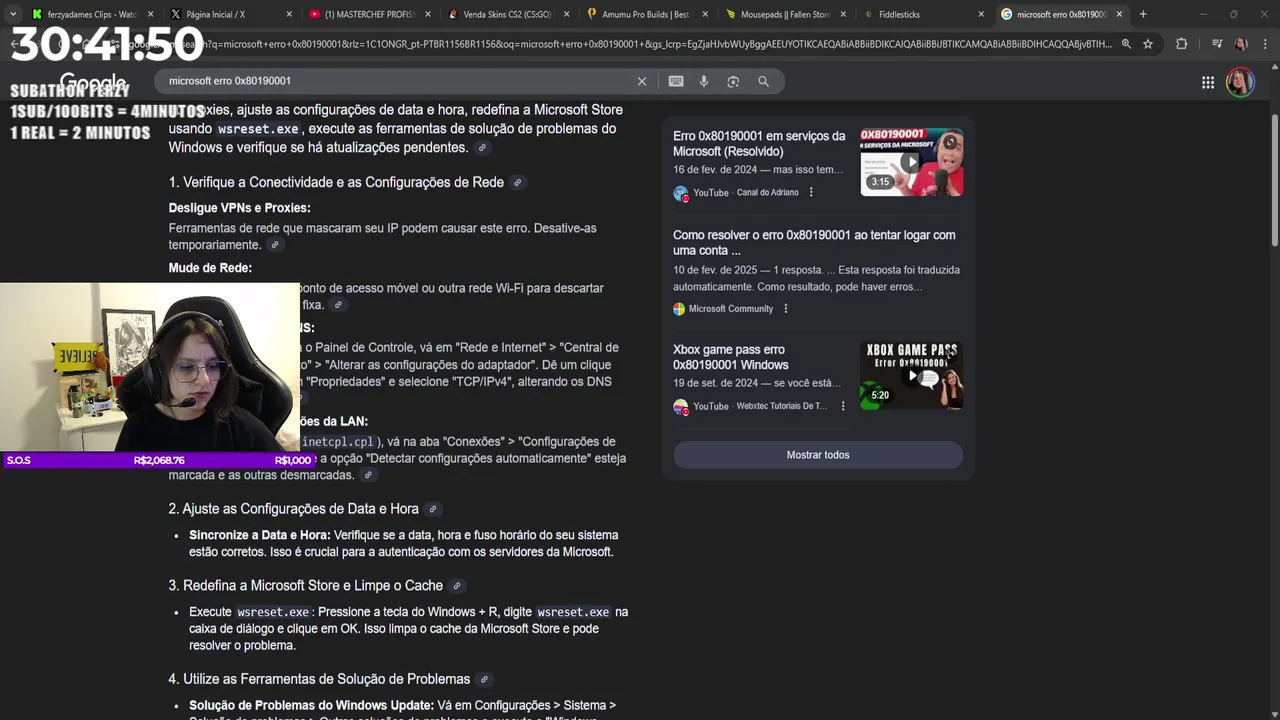Close the Venda Skins CS2 tab
Screen dimensions: 1280x720
point(566,15)
